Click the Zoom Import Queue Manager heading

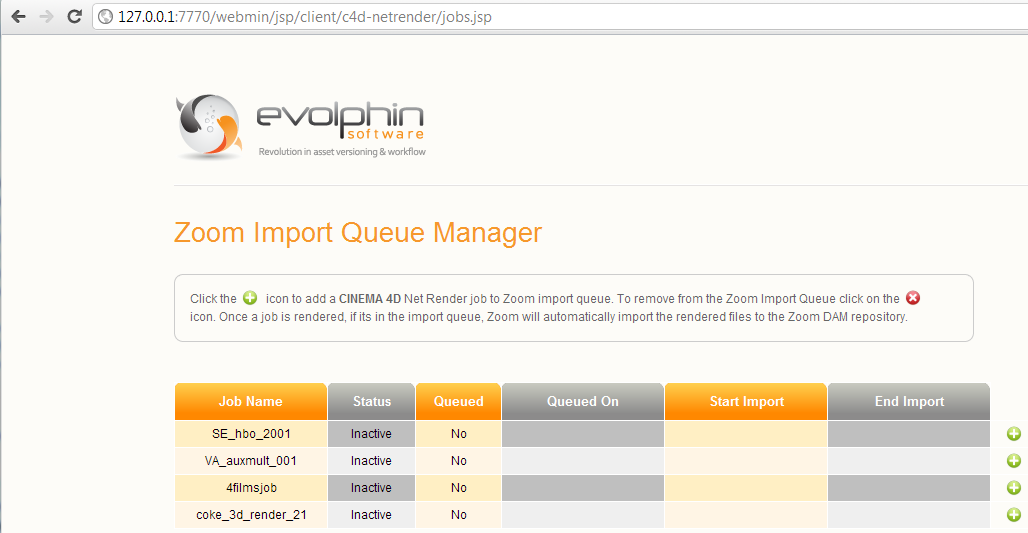pos(358,233)
